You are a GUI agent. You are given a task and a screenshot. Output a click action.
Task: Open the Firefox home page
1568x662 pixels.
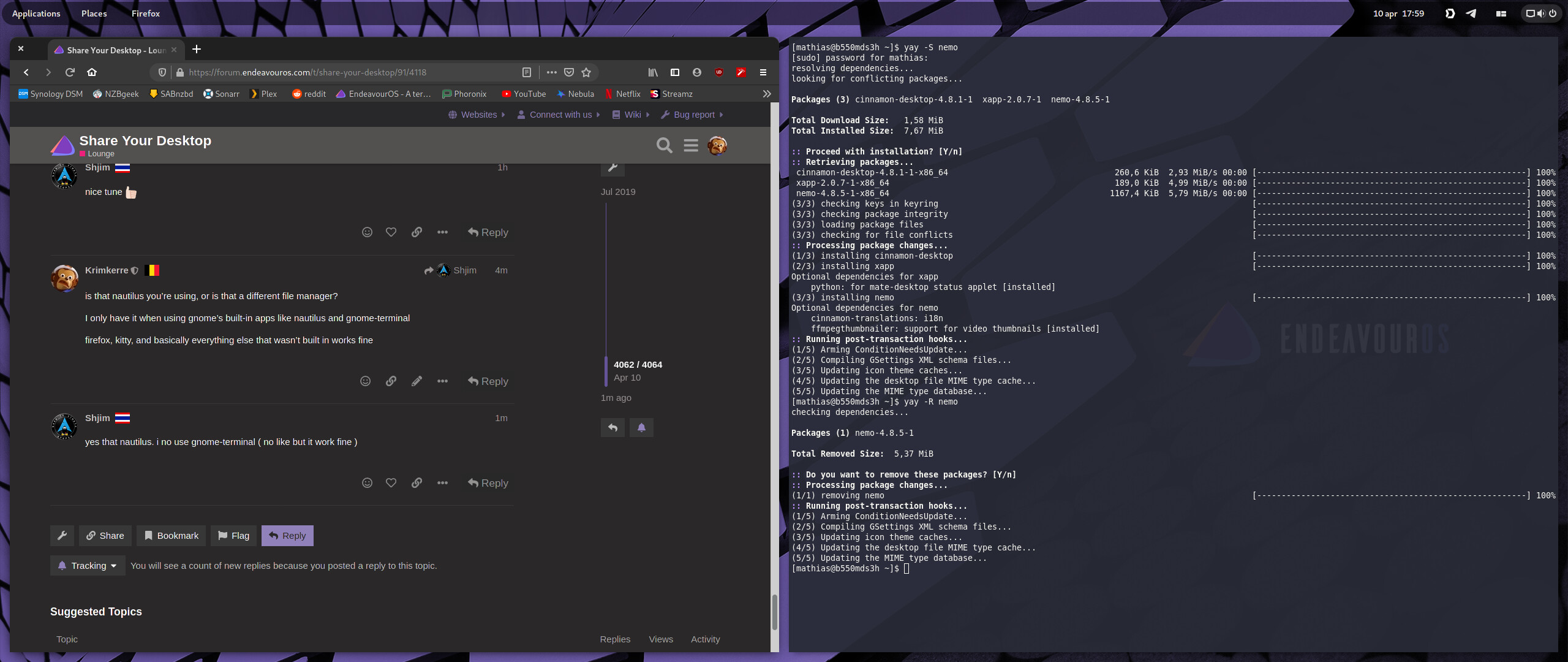[x=92, y=72]
